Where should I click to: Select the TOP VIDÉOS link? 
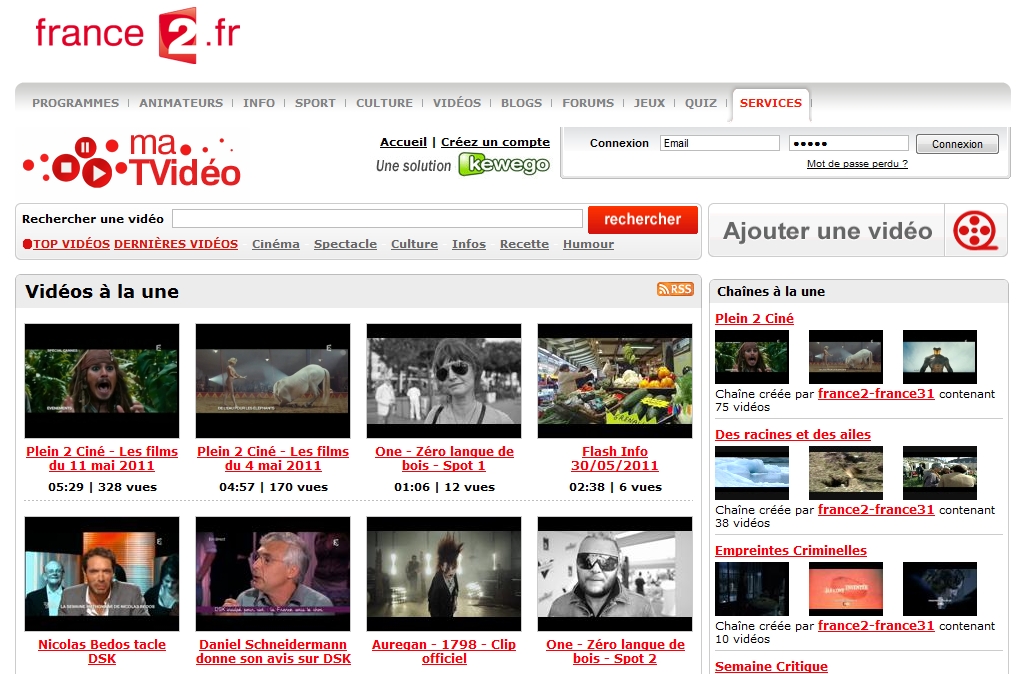pyautogui.click(x=71, y=244)
